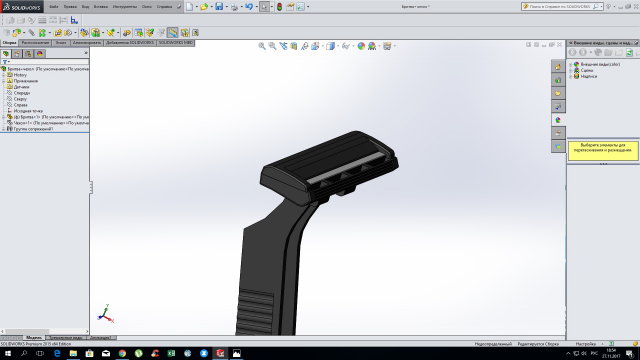Open the dropdown arrow beside the Save icon
This screenshot has width=640, height=360.
(x=227, y=7)
